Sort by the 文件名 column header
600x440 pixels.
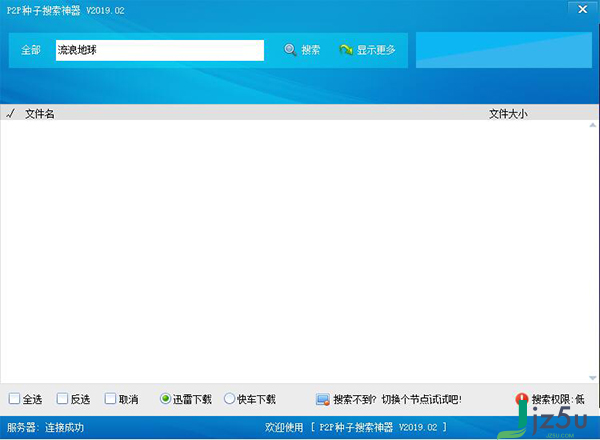click(39, 114)
